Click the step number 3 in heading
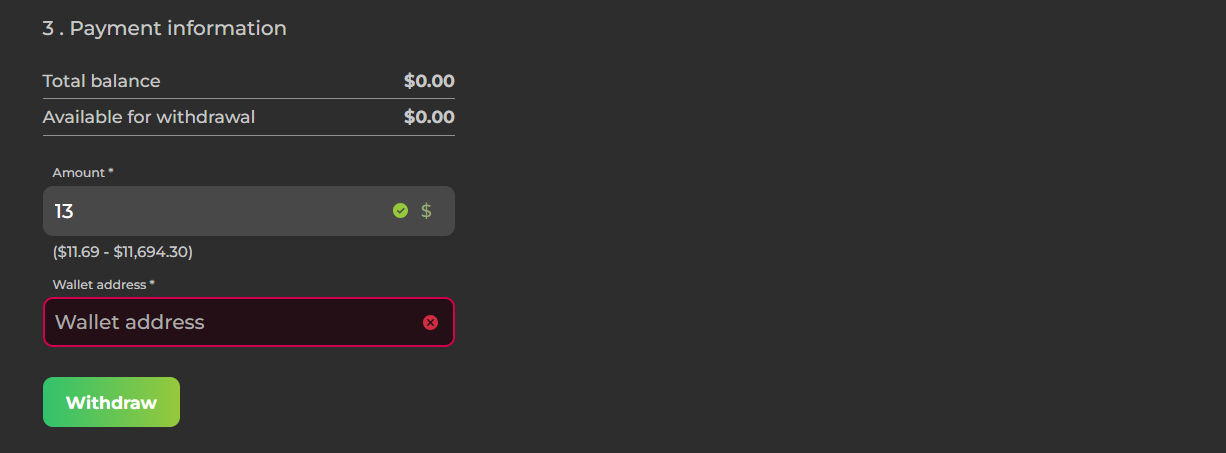This screenshot has width=1226, height=453. click(x=47, y=29)
